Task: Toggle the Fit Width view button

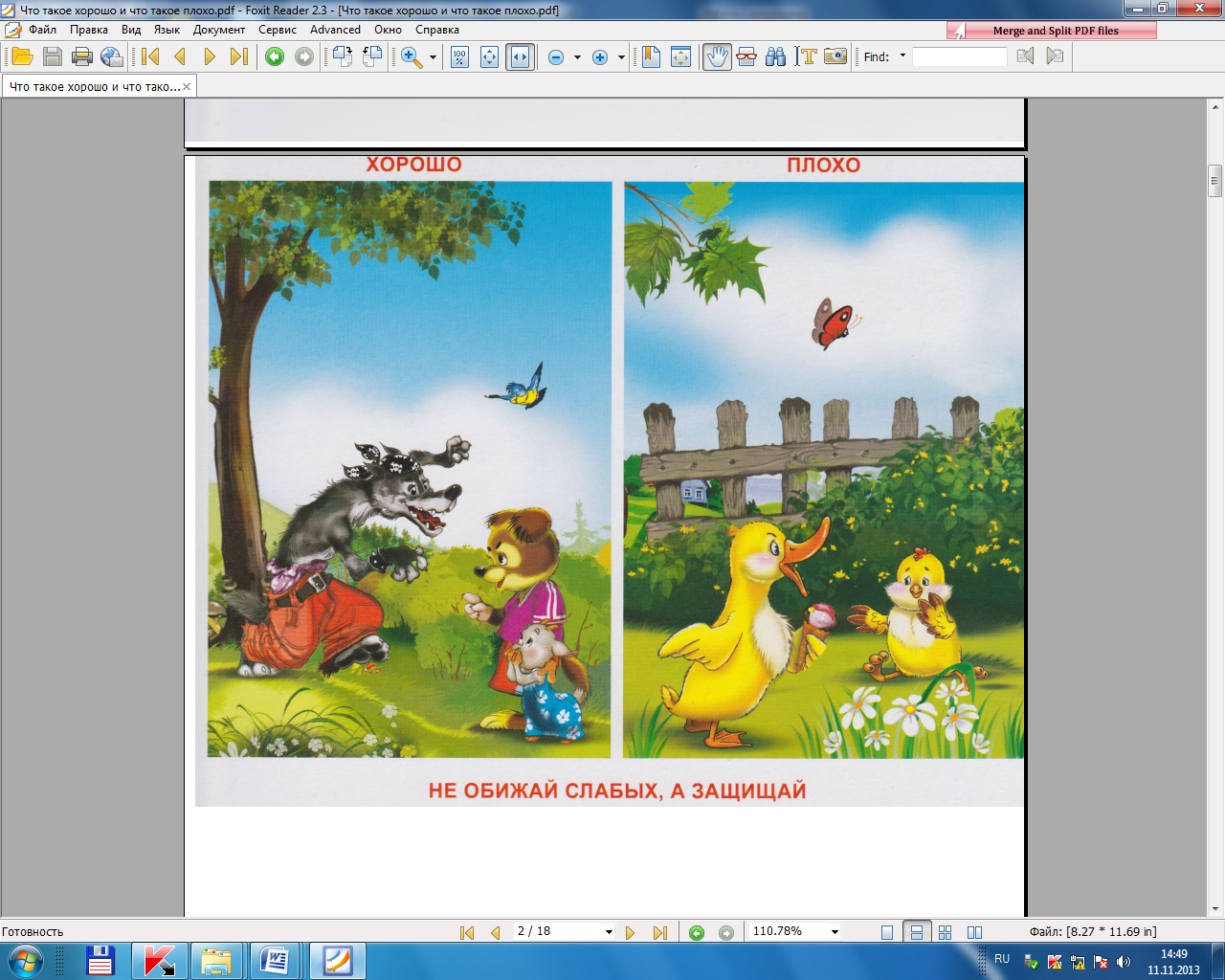Action: (520, 56)
